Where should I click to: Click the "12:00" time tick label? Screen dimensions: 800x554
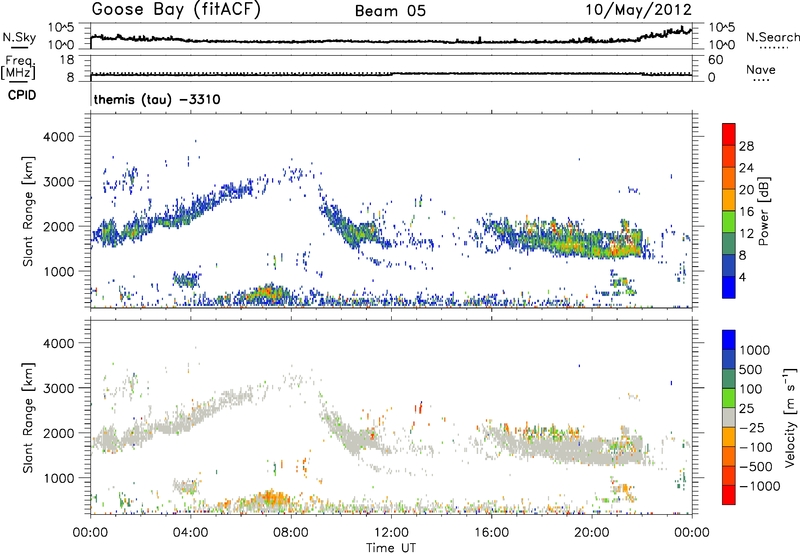pos(391,533)
